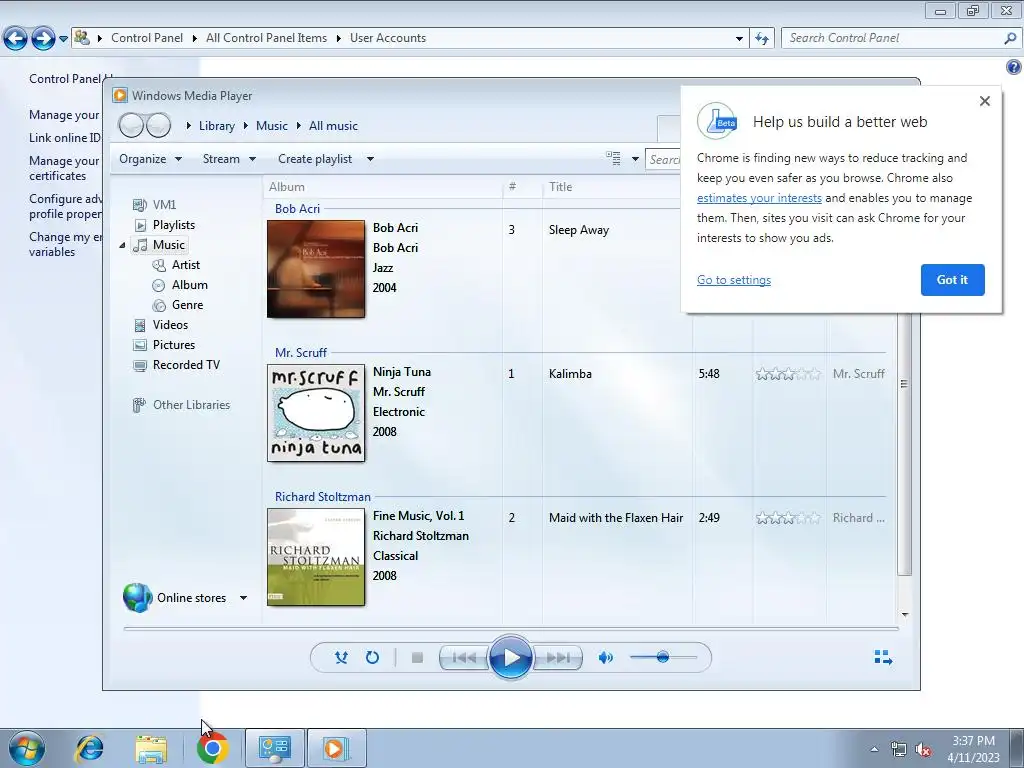Turn on shuffle in Media Player
Screen dimensions: 1024x768
(341, 658)
